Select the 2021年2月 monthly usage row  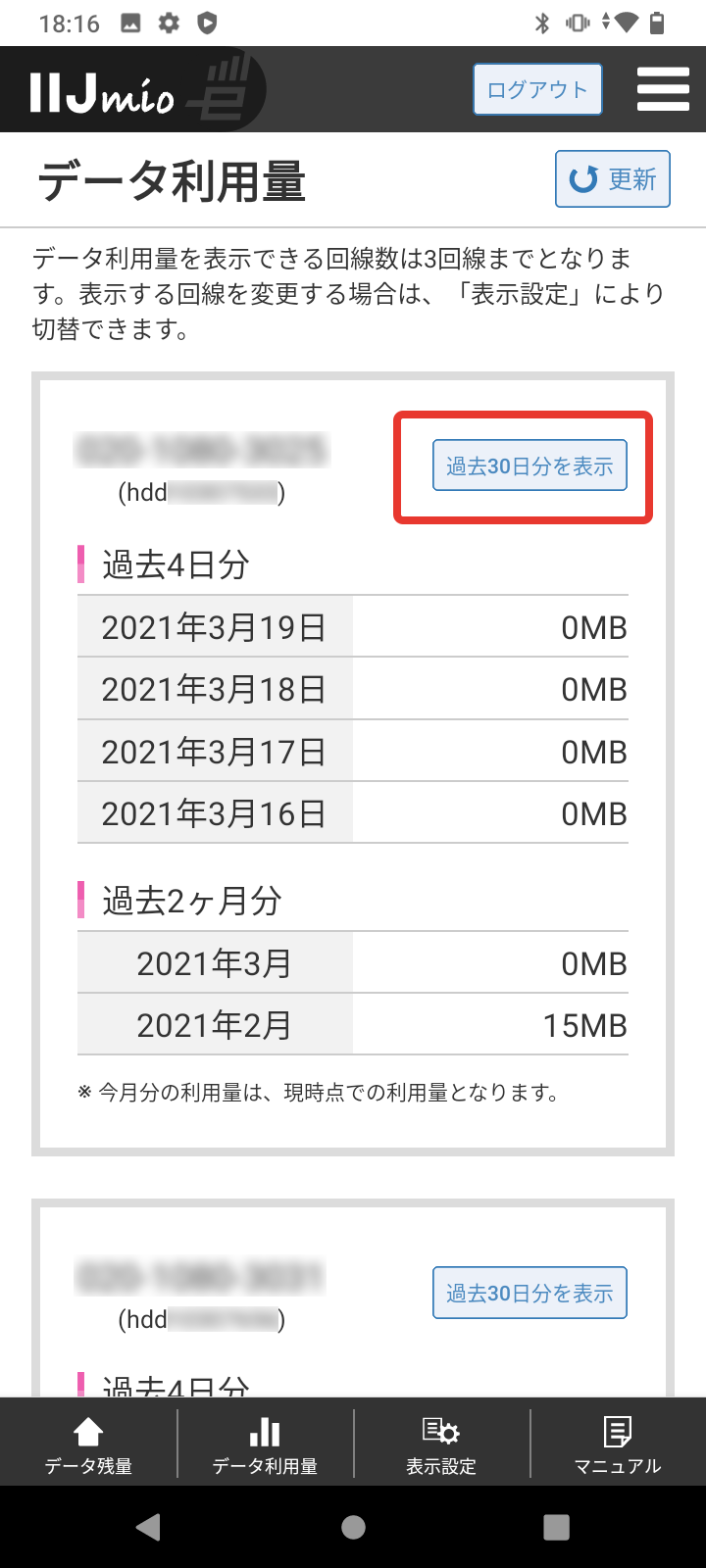pos(353,1025)
